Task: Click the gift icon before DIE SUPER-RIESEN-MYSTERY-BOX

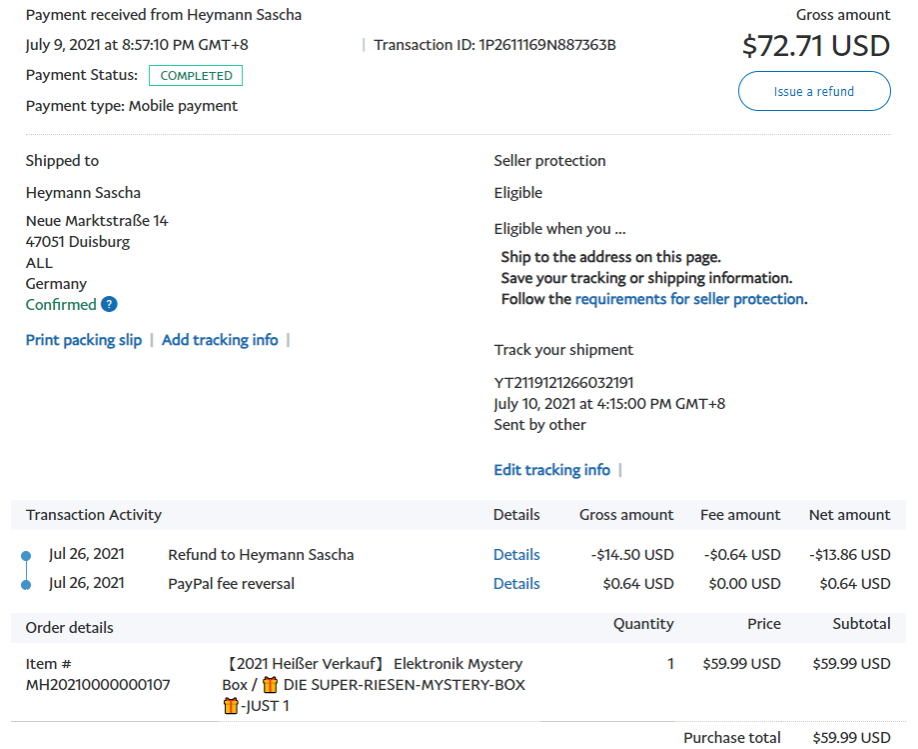Action: coord(270,685)
